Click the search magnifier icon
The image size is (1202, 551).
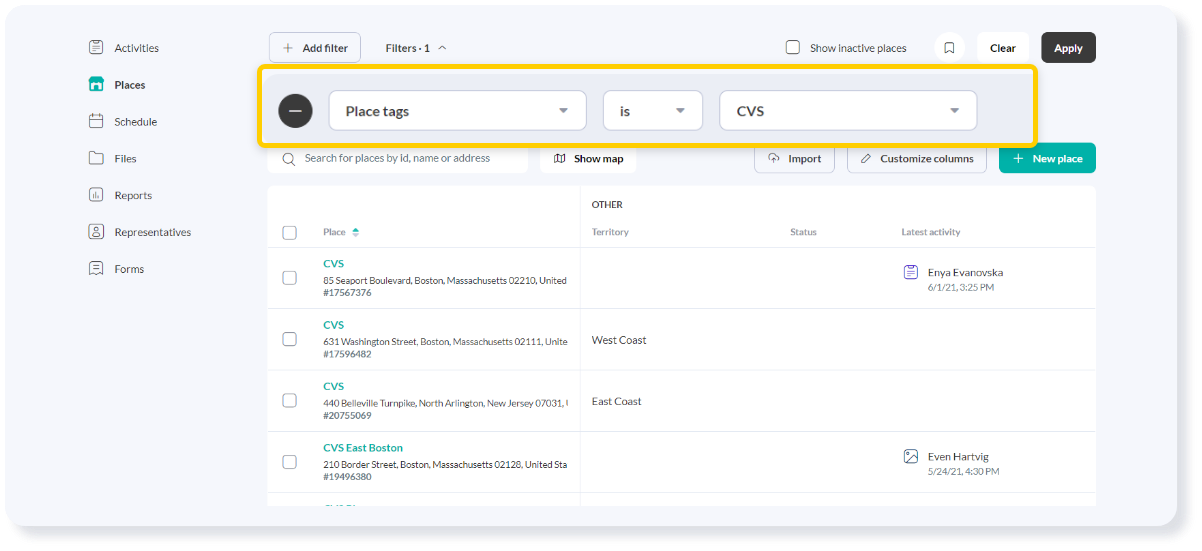point(289,158)
